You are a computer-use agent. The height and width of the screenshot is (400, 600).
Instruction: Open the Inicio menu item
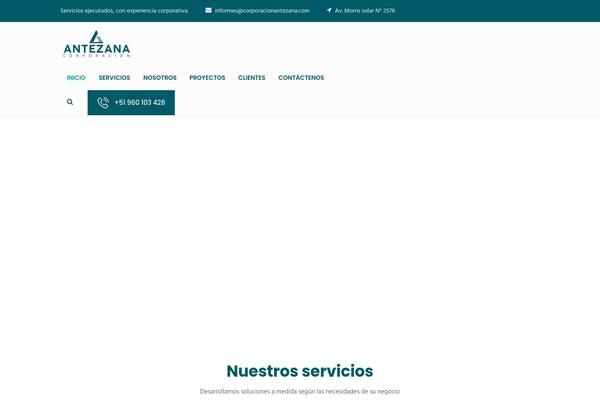[76, 78]
